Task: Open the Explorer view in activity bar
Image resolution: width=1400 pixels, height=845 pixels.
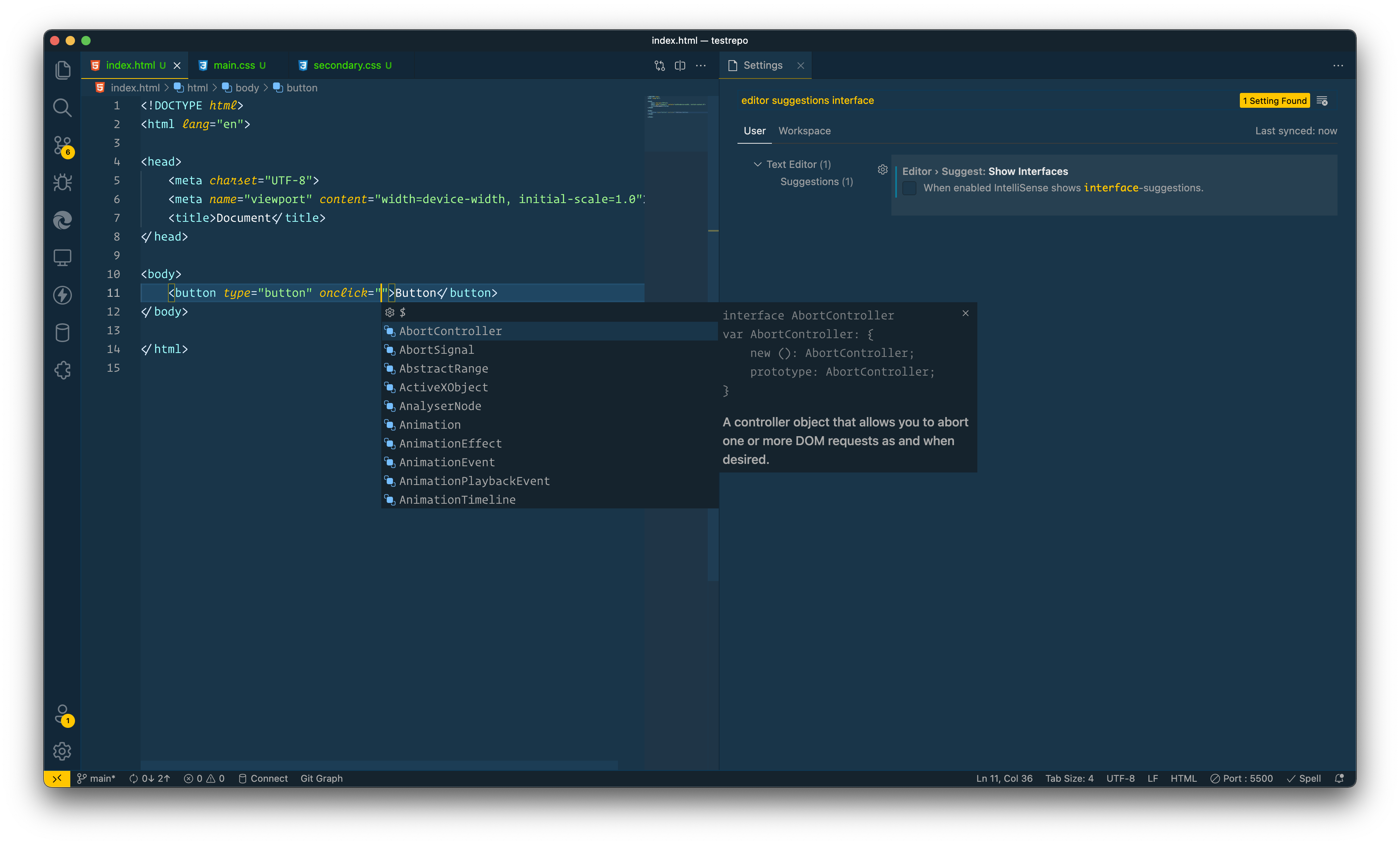Action: (x=62, y=70)
